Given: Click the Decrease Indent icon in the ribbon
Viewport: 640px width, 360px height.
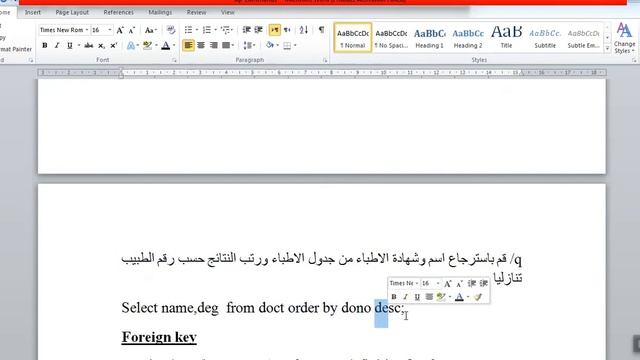Looking at the screenshot, I should click(247, 30).
